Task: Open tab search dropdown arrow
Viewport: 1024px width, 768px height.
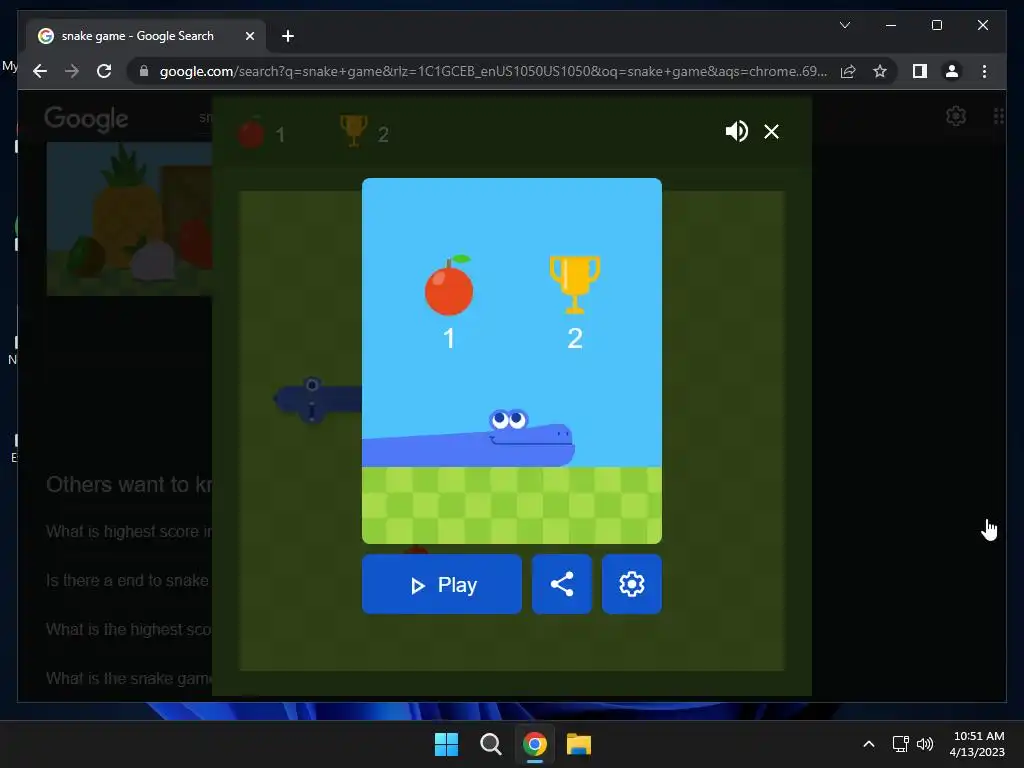Action: coord(844,25)
